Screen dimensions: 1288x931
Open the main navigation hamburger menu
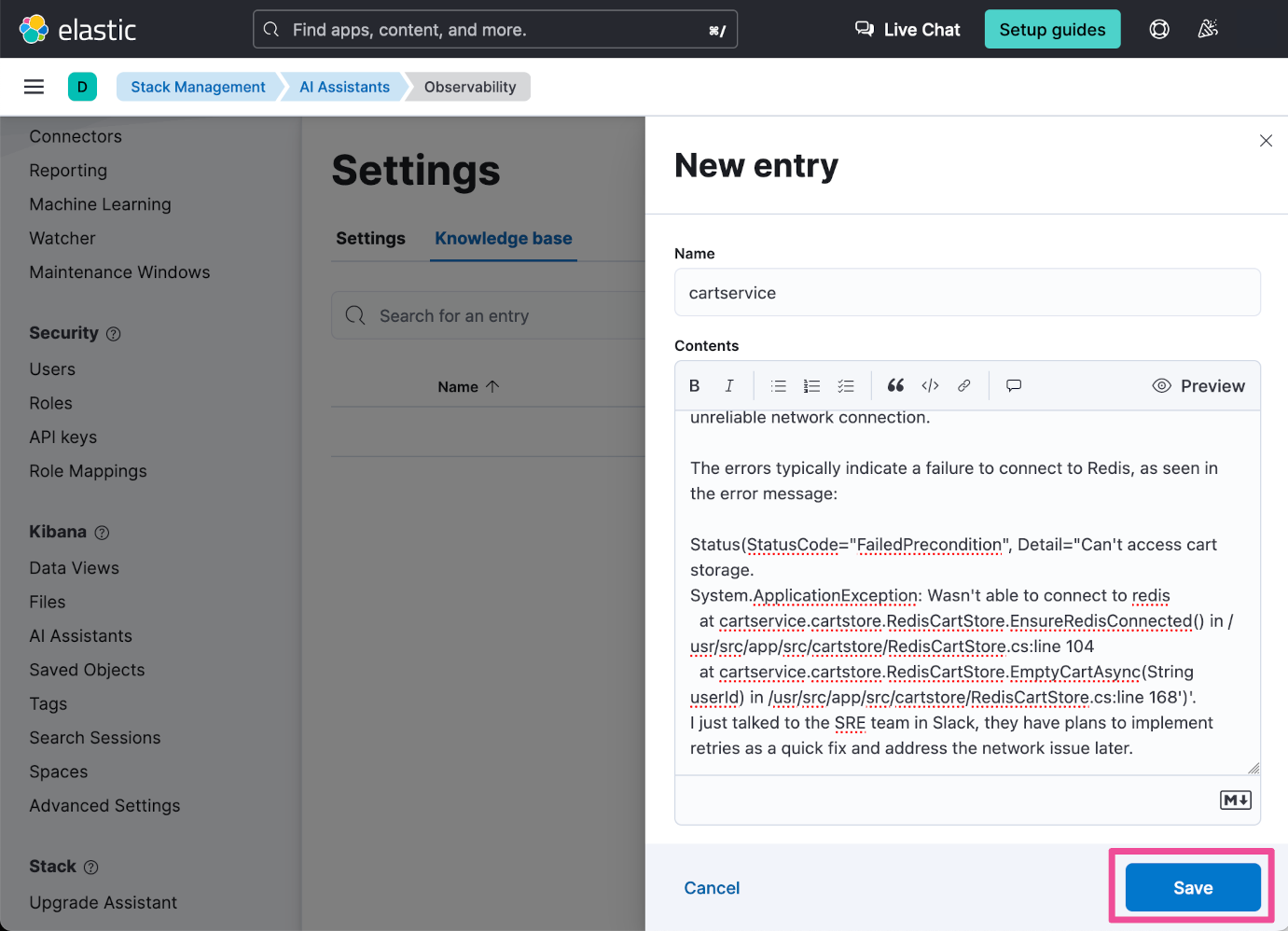click(x=35, y=87)
